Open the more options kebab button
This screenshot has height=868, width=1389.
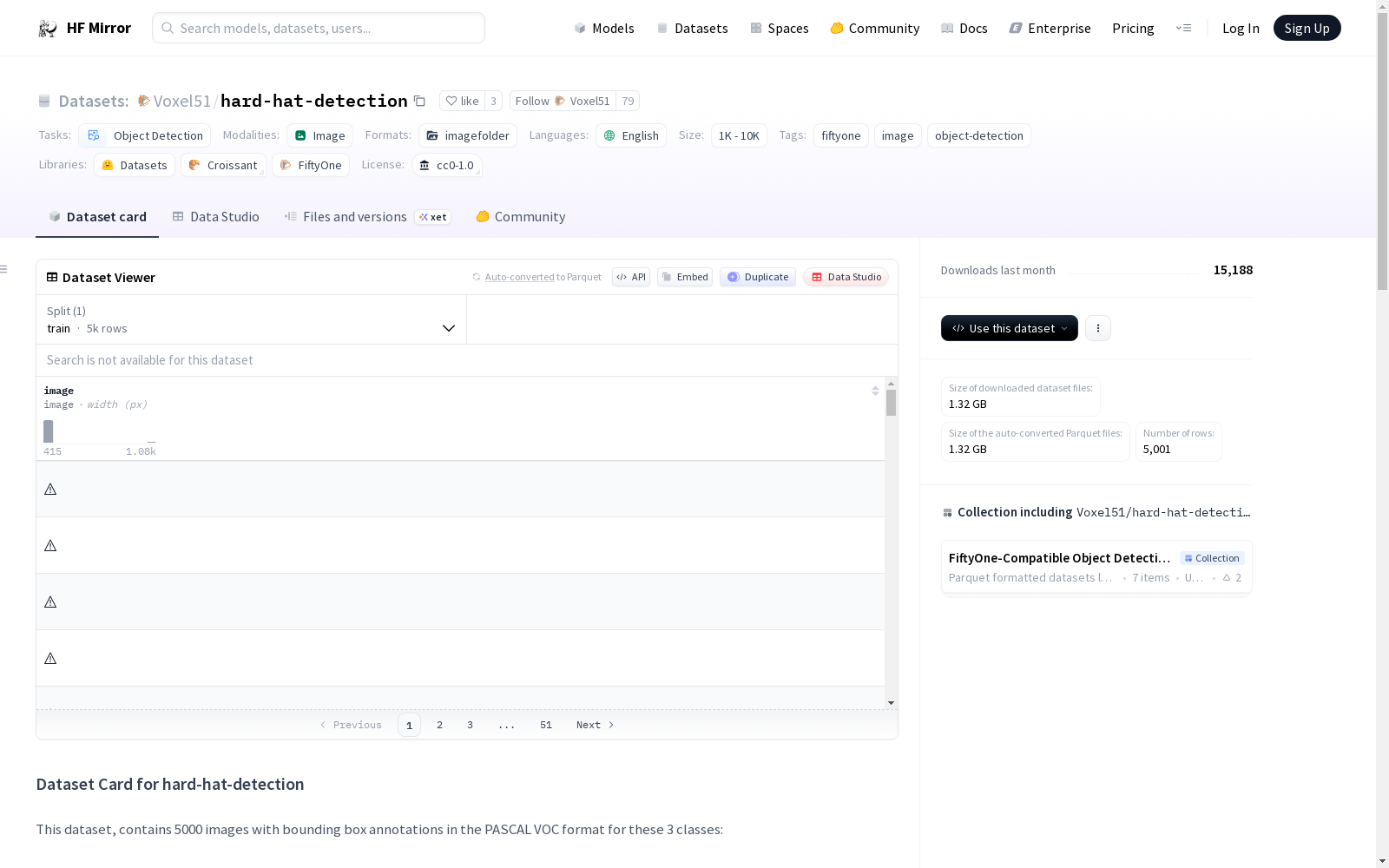click(x=1098, y=328)
